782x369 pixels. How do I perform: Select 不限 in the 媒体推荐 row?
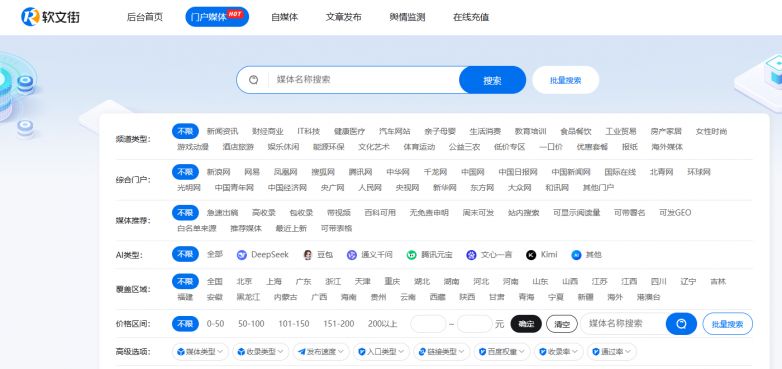point(185,213)
